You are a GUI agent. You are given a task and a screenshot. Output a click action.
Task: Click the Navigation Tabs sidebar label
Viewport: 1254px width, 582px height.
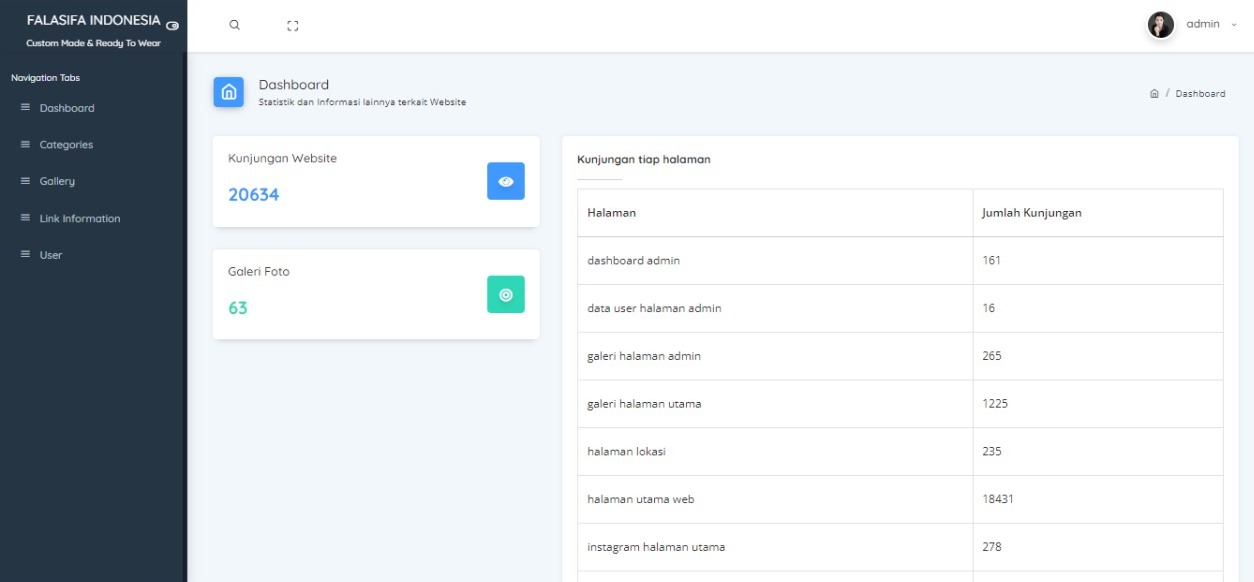click(x=45, y=77)
